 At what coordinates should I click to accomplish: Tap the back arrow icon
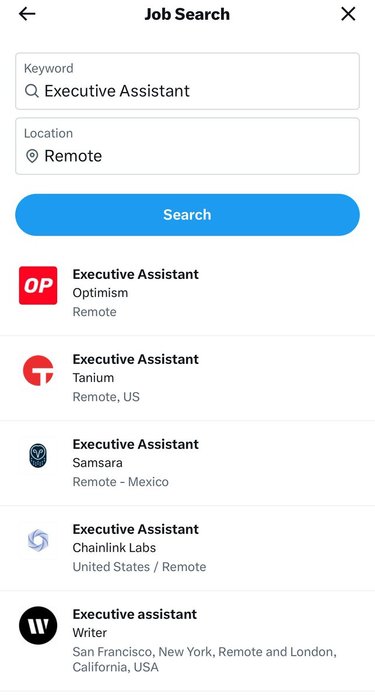tap(27, 14)
